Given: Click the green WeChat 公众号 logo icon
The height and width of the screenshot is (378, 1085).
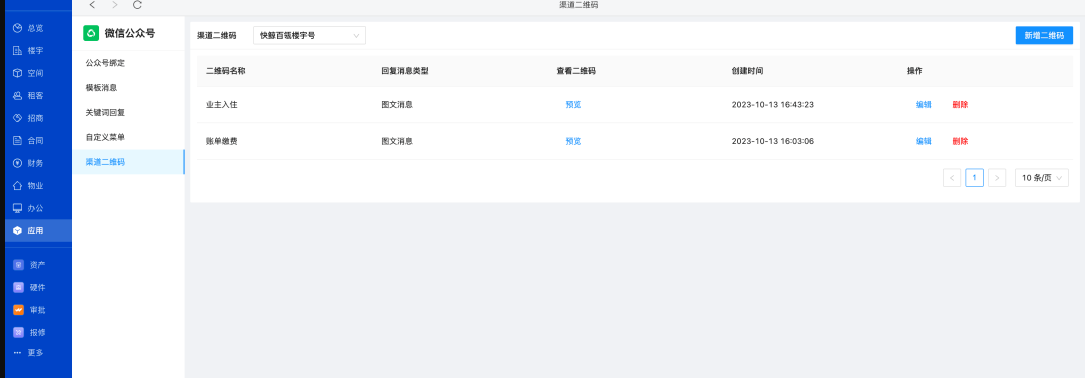Looking at the screenshot, I should [x=91, y=33].
